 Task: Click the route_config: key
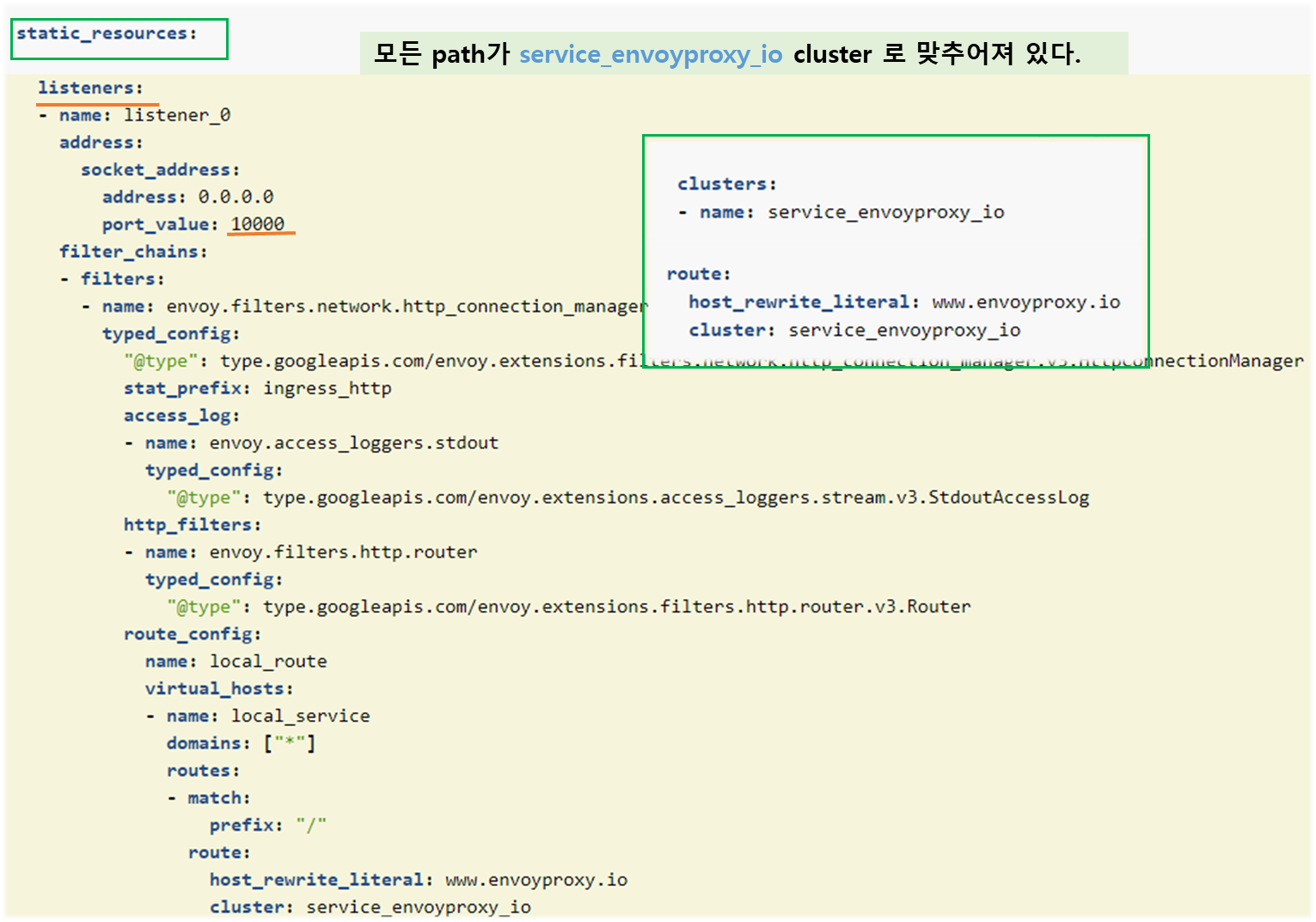click(193, 634)
